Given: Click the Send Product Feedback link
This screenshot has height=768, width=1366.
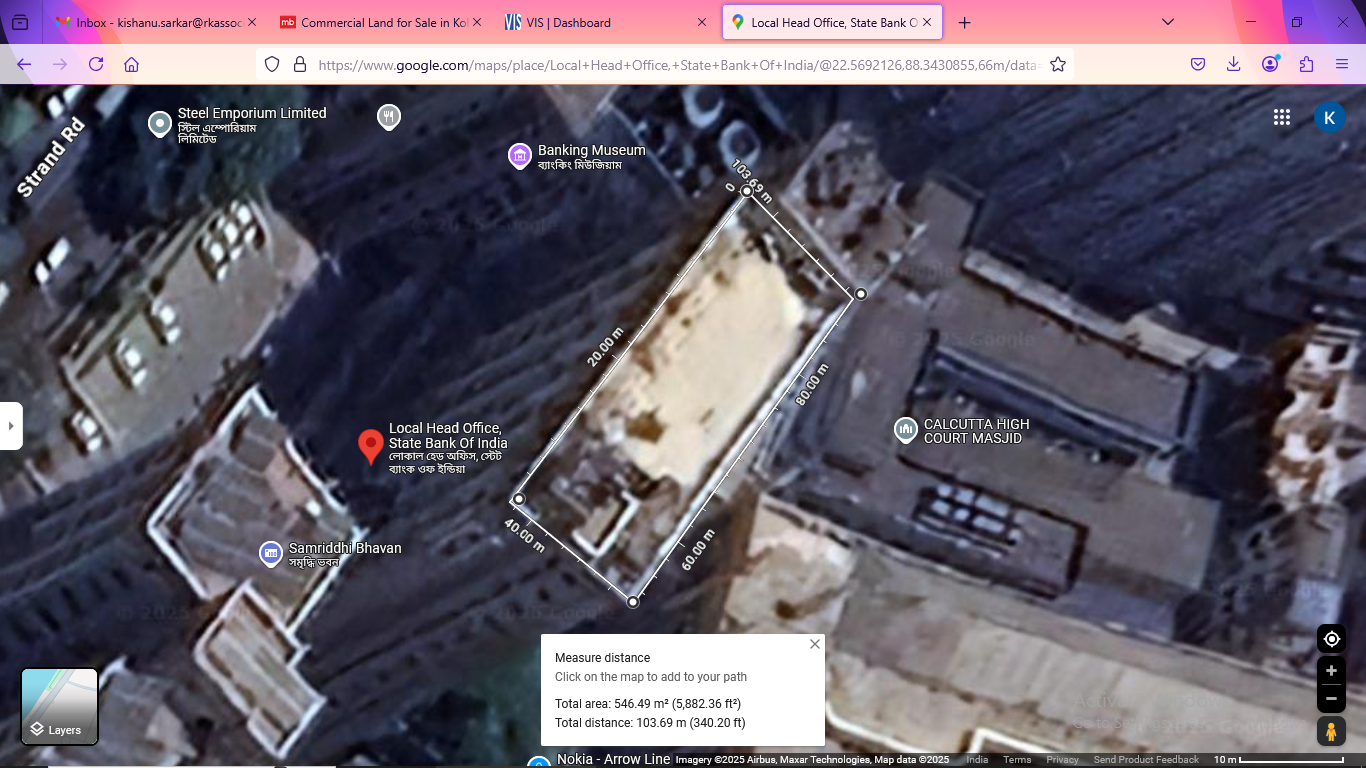Looking at the screenshot, I should [1146, 760].
